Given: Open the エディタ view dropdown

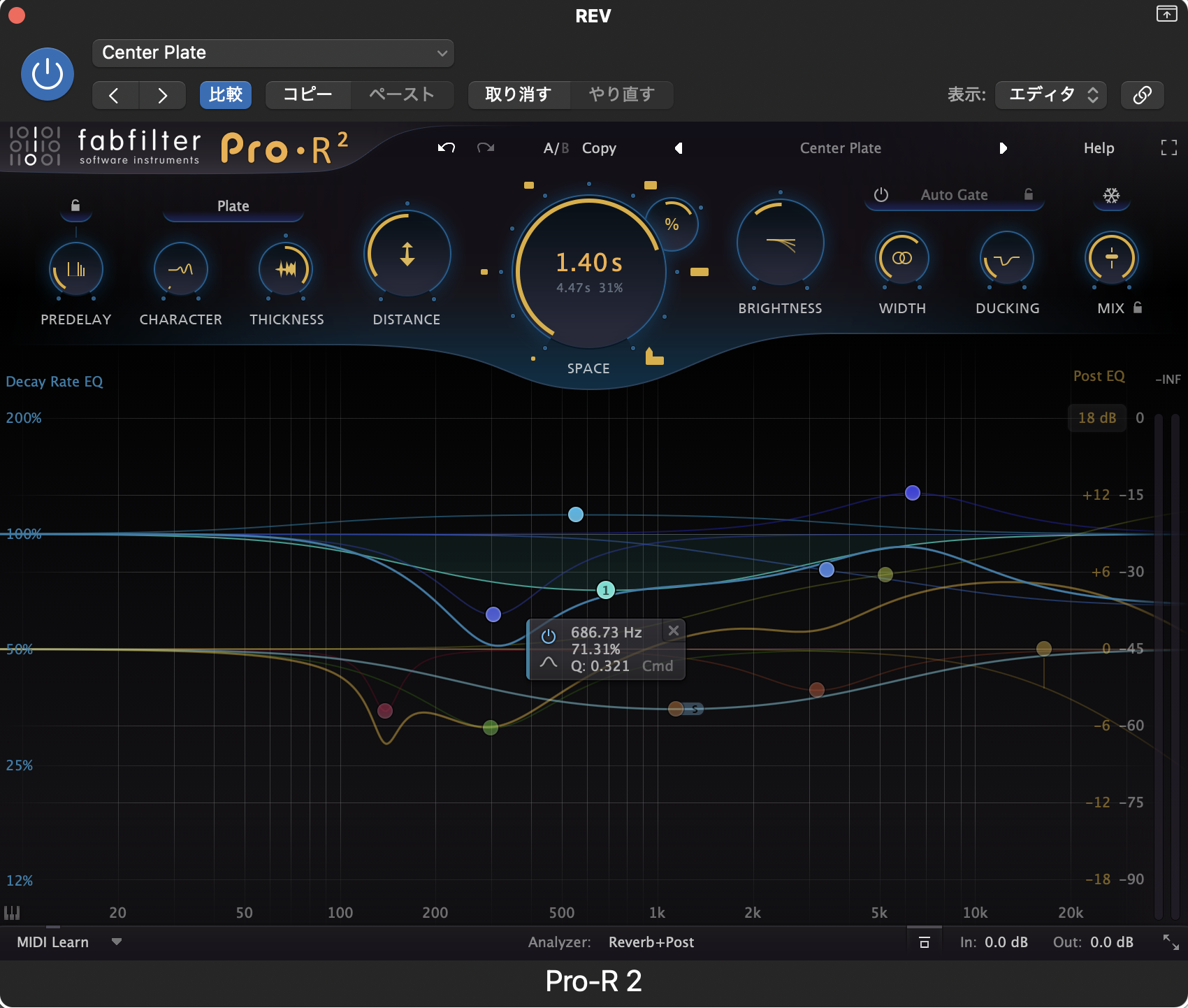Looking at the screenshot, I should tap(1052, 95).
